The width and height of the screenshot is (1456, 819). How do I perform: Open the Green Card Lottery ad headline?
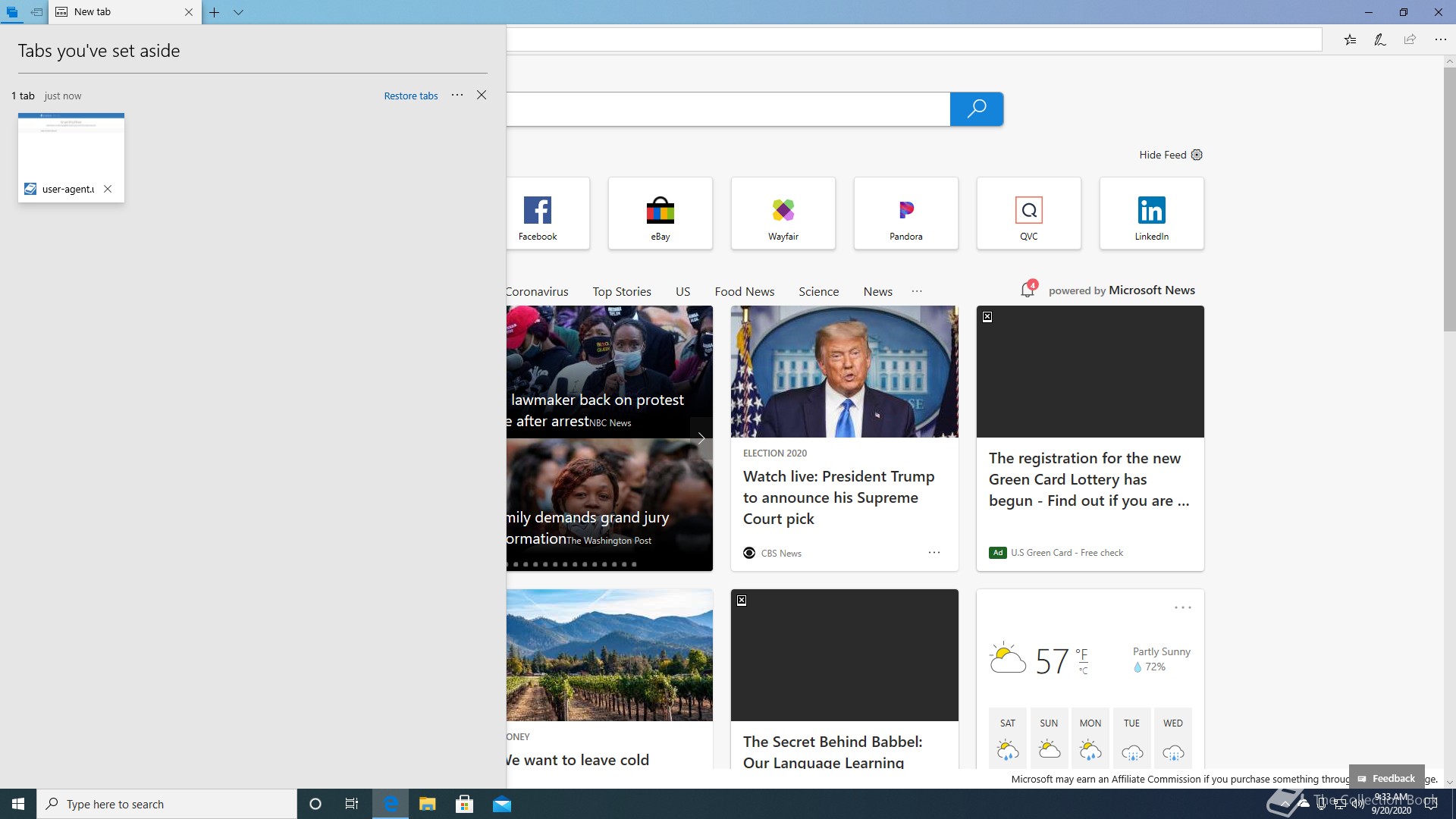[1089, 479]
